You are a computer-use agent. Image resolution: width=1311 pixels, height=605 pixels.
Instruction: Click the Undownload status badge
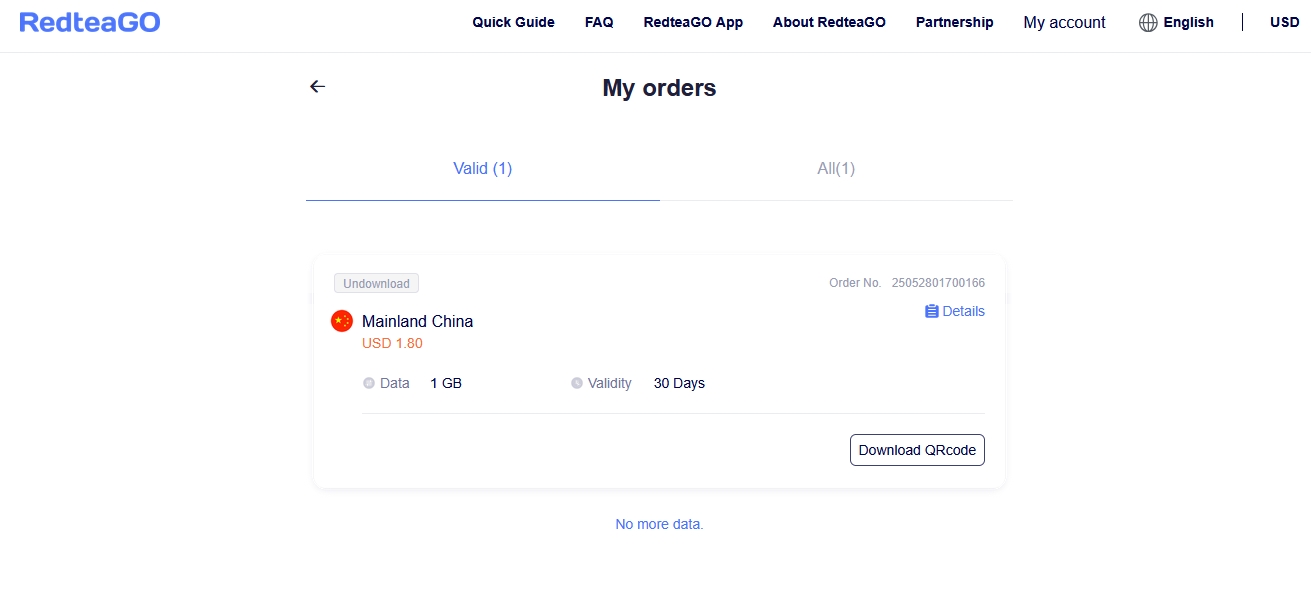click(x=376, y=284)
